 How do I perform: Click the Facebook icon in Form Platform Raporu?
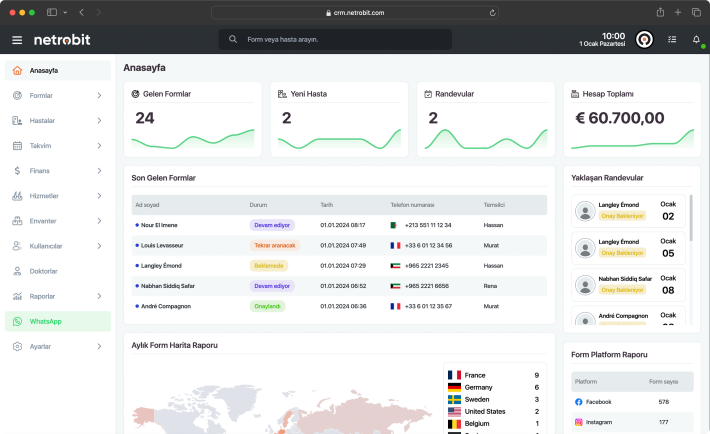pos(578,401)
